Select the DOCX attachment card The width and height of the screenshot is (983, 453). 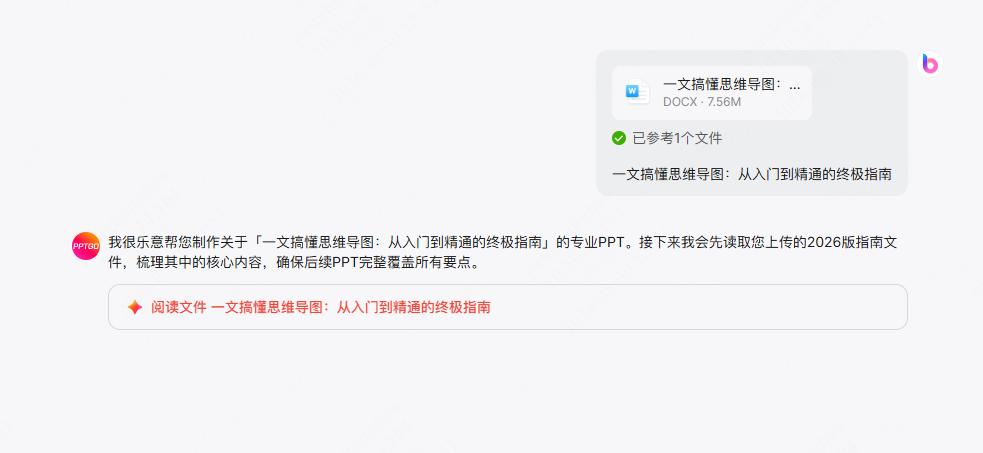(712, 93)
